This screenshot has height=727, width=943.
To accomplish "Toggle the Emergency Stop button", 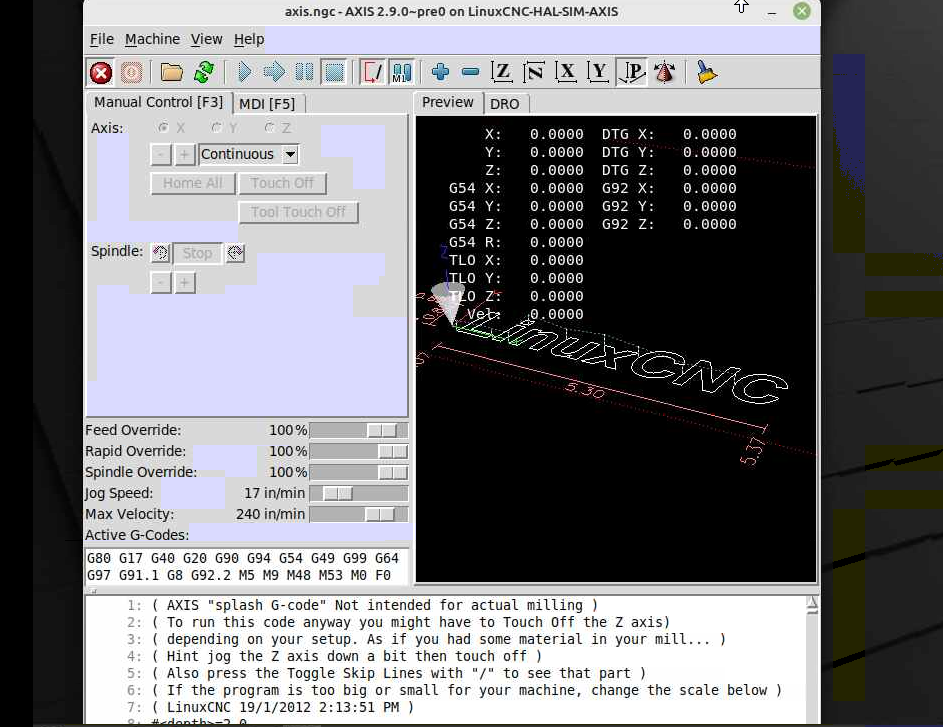I will [101, 73].
